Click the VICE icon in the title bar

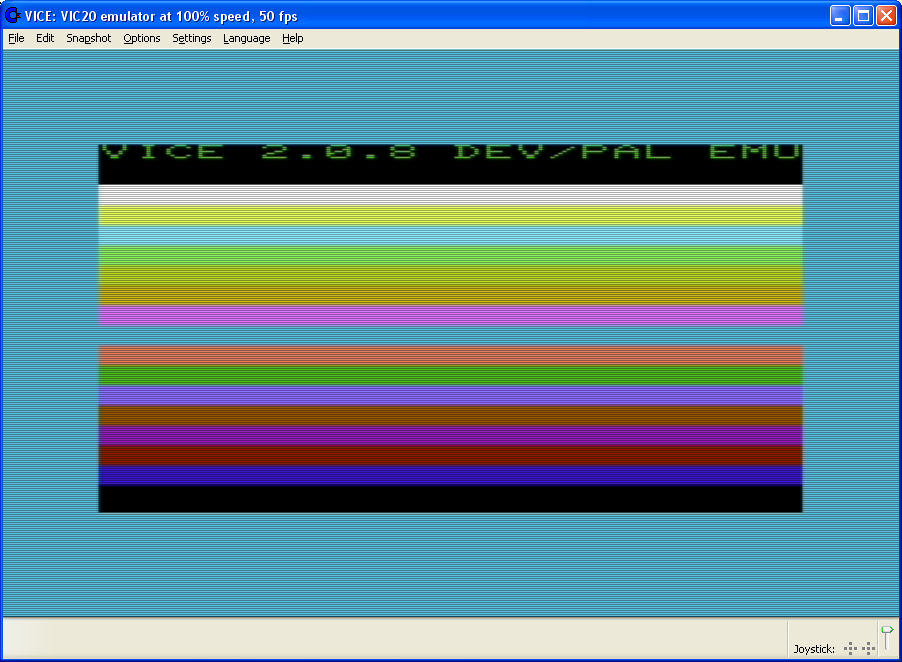[13, 16]
